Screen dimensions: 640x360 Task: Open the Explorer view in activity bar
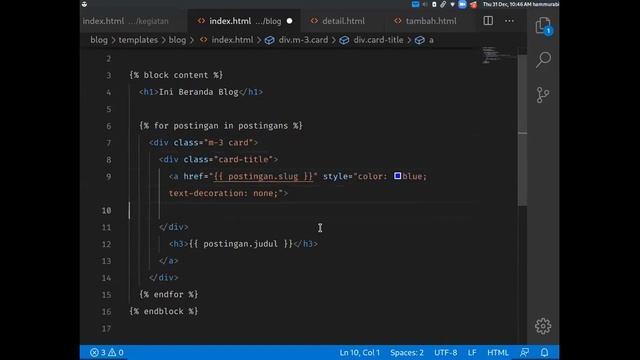[x=543, y=26]
